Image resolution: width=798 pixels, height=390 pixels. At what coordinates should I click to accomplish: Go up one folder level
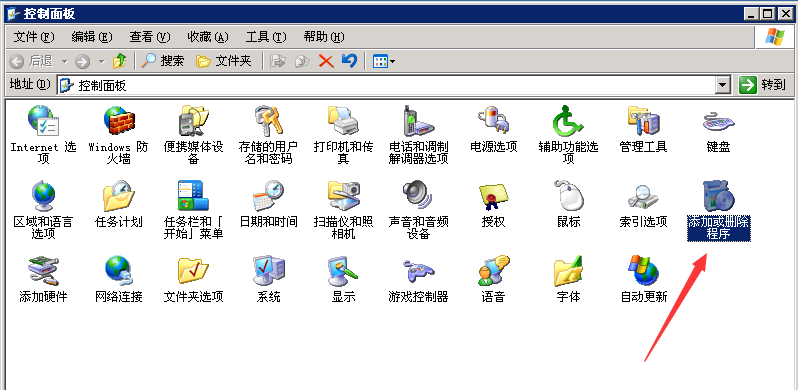(x=120, y=62)
